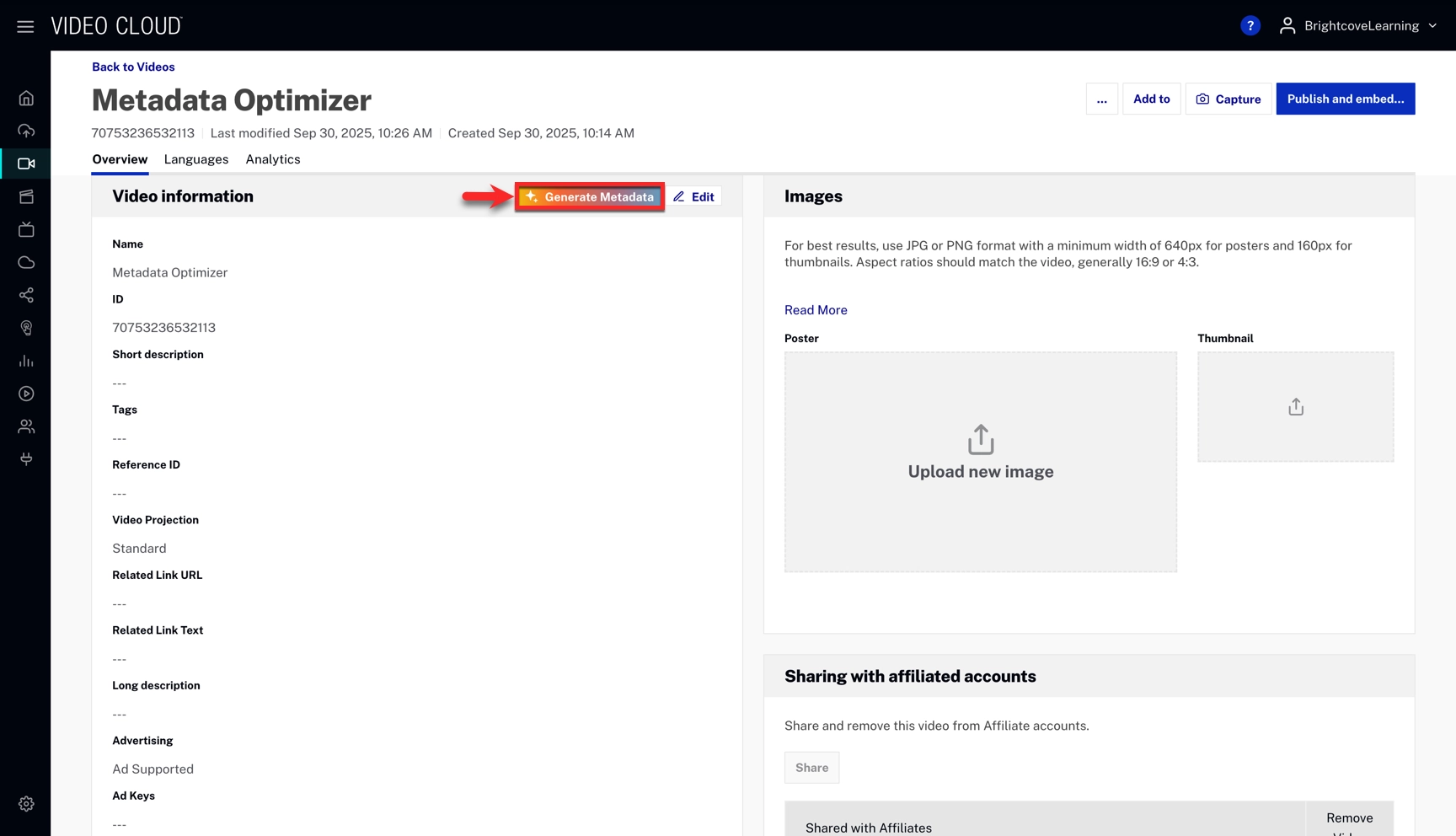The width and height of the screenshot is (1456, 836).
Task: Open the Users sidebar icon
Action: [x=26, y=426]
